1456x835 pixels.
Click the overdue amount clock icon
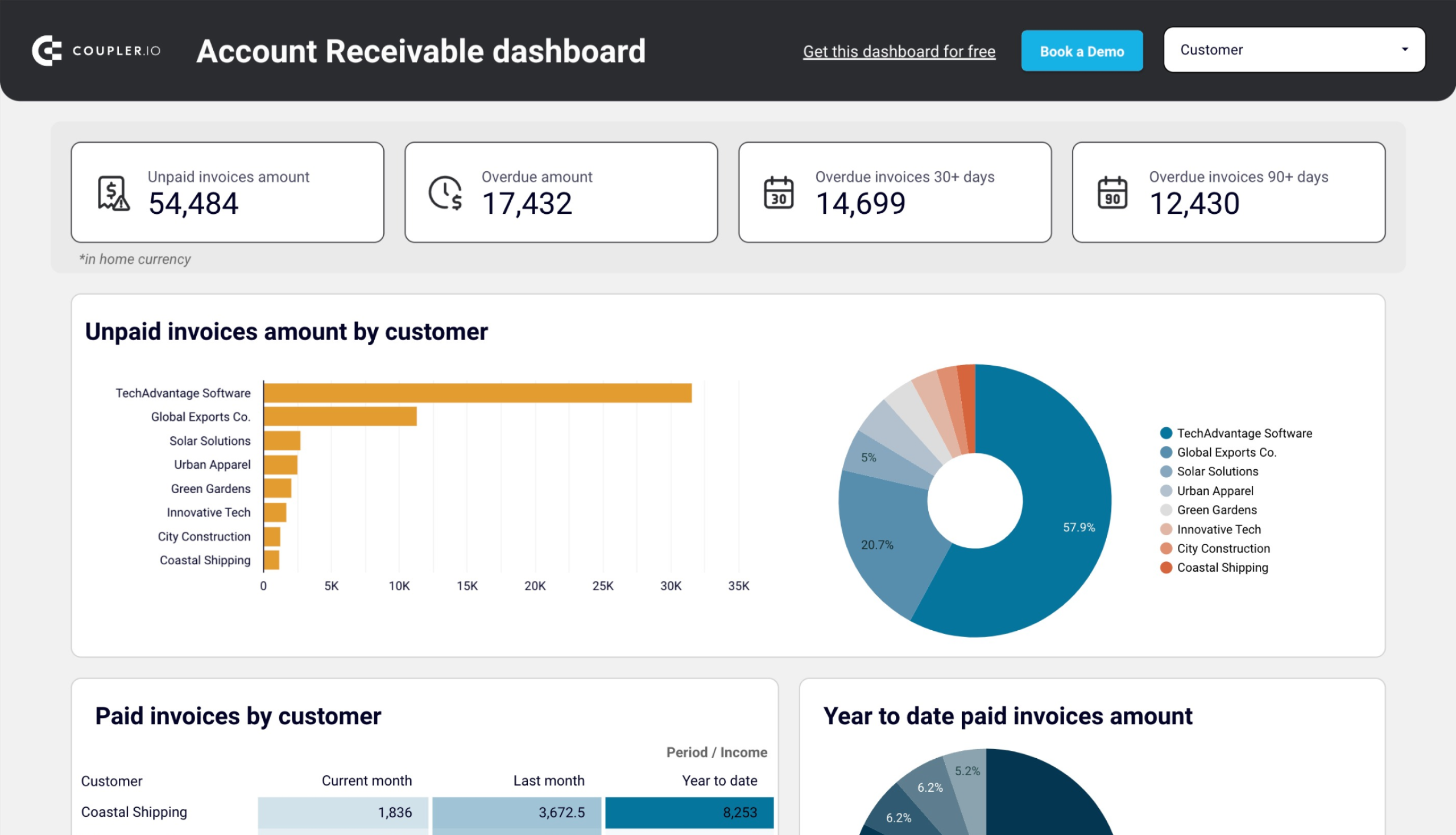pos(443,192)
